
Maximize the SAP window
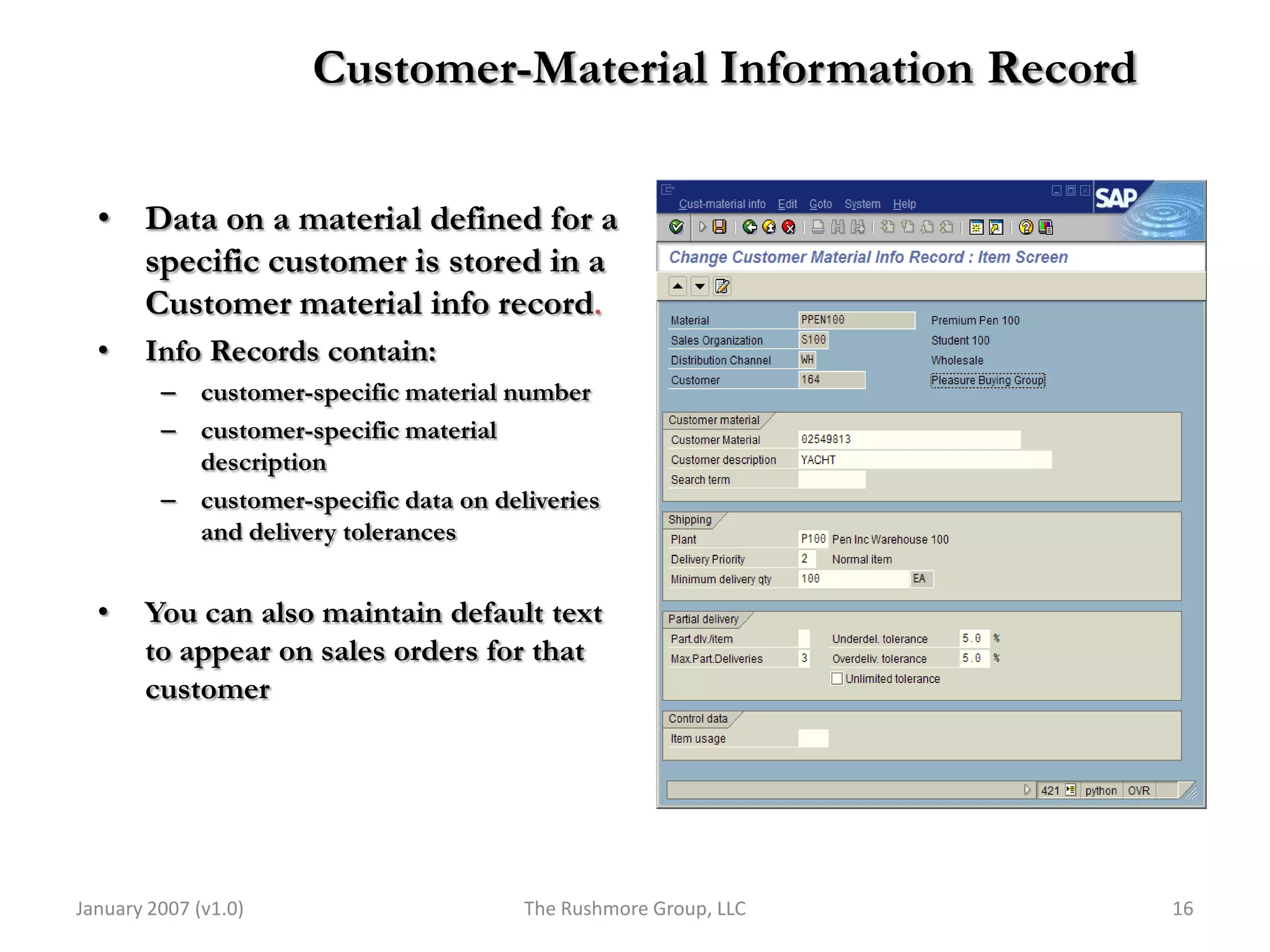pos(1071,190)
